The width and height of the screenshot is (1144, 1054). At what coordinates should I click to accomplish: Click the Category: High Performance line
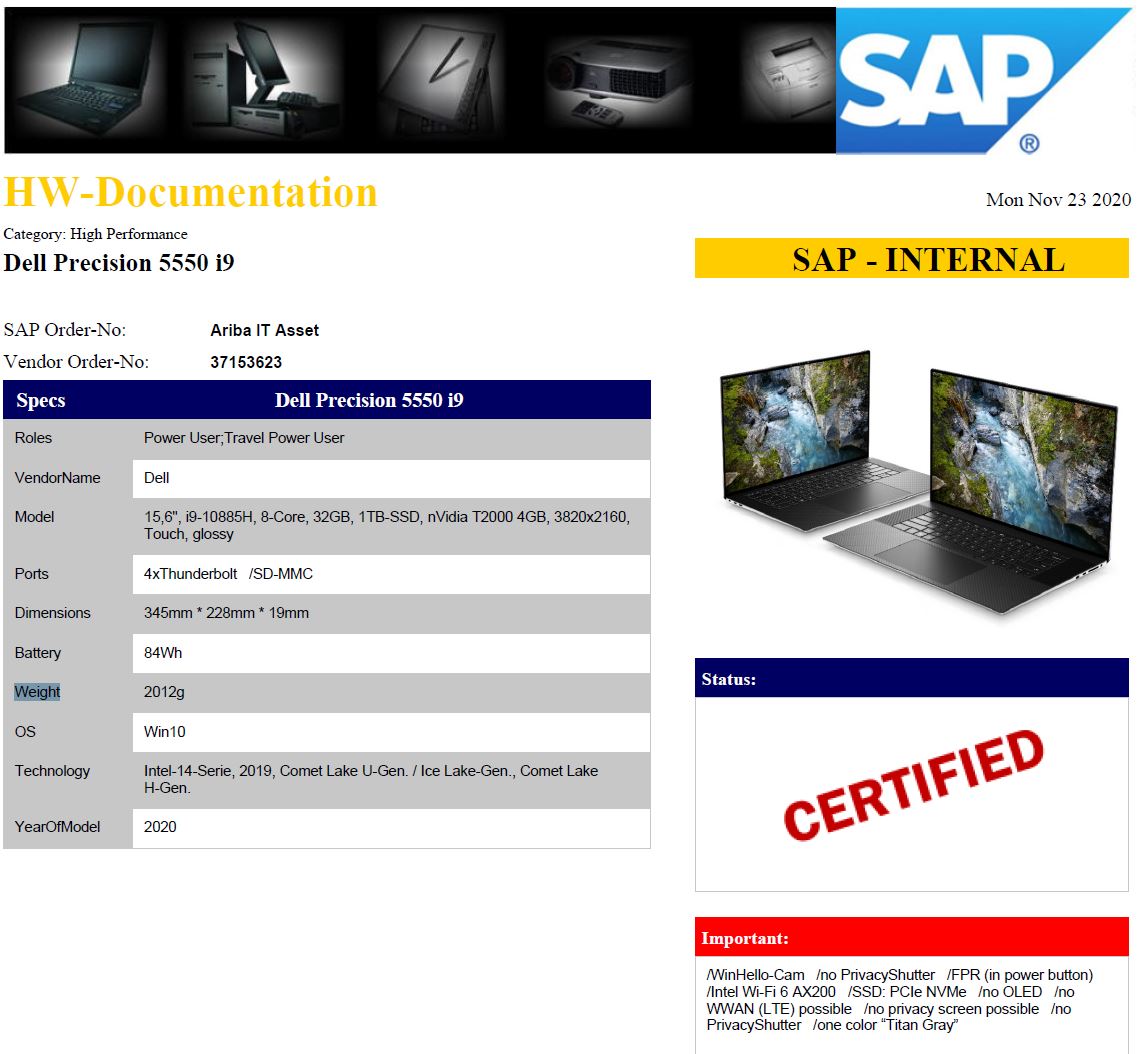[96, 234]
